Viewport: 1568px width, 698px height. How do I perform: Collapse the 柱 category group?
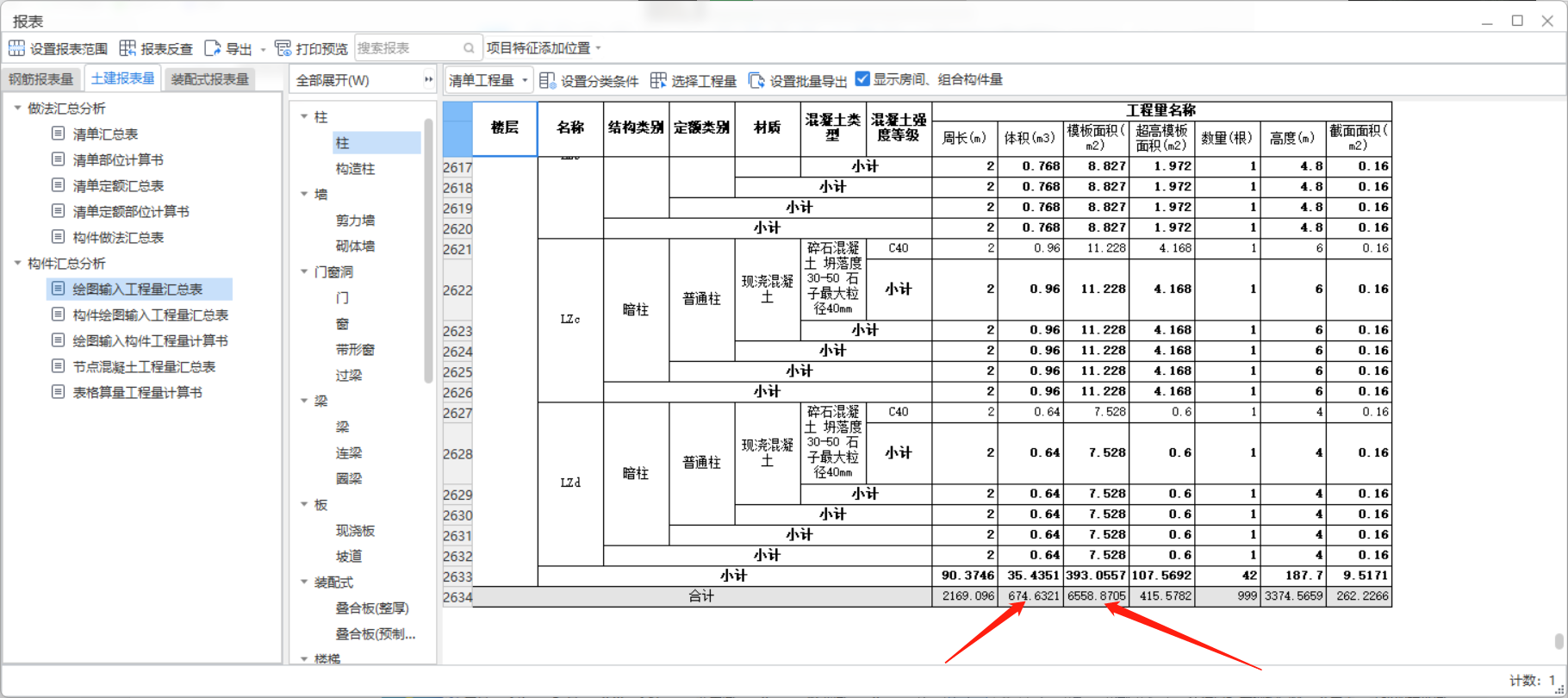pyautogui.click(x=304, y=116)
